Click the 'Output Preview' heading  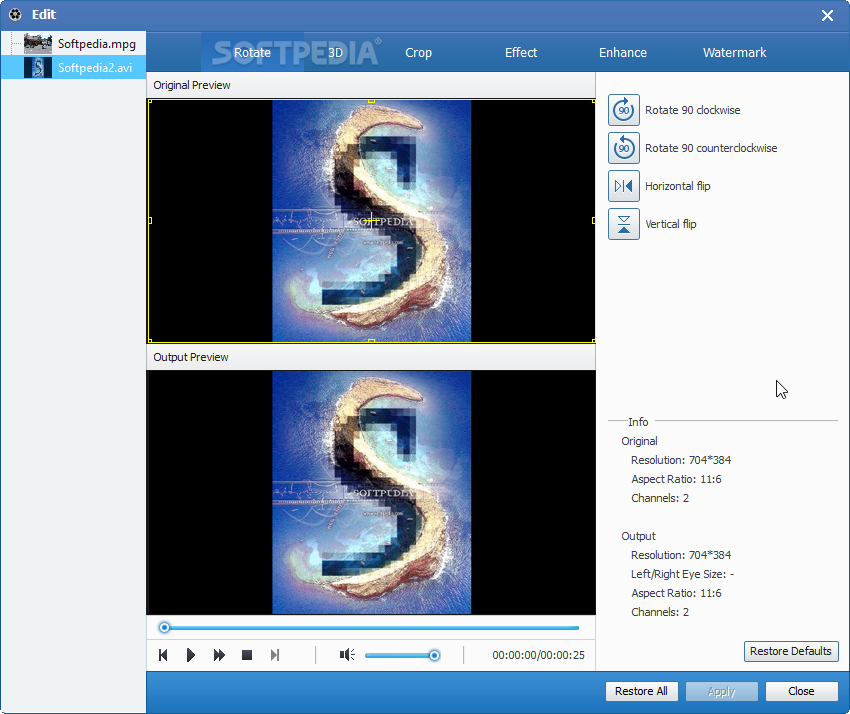coord(190,357)
